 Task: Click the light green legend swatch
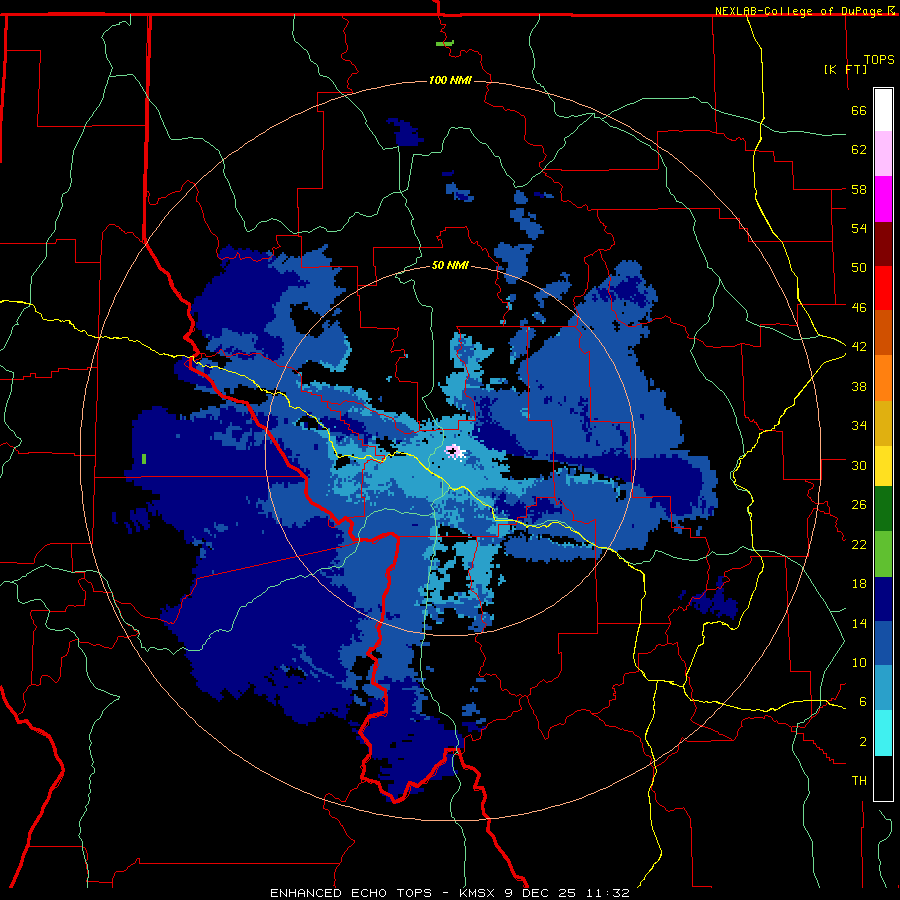click(883, 554)
